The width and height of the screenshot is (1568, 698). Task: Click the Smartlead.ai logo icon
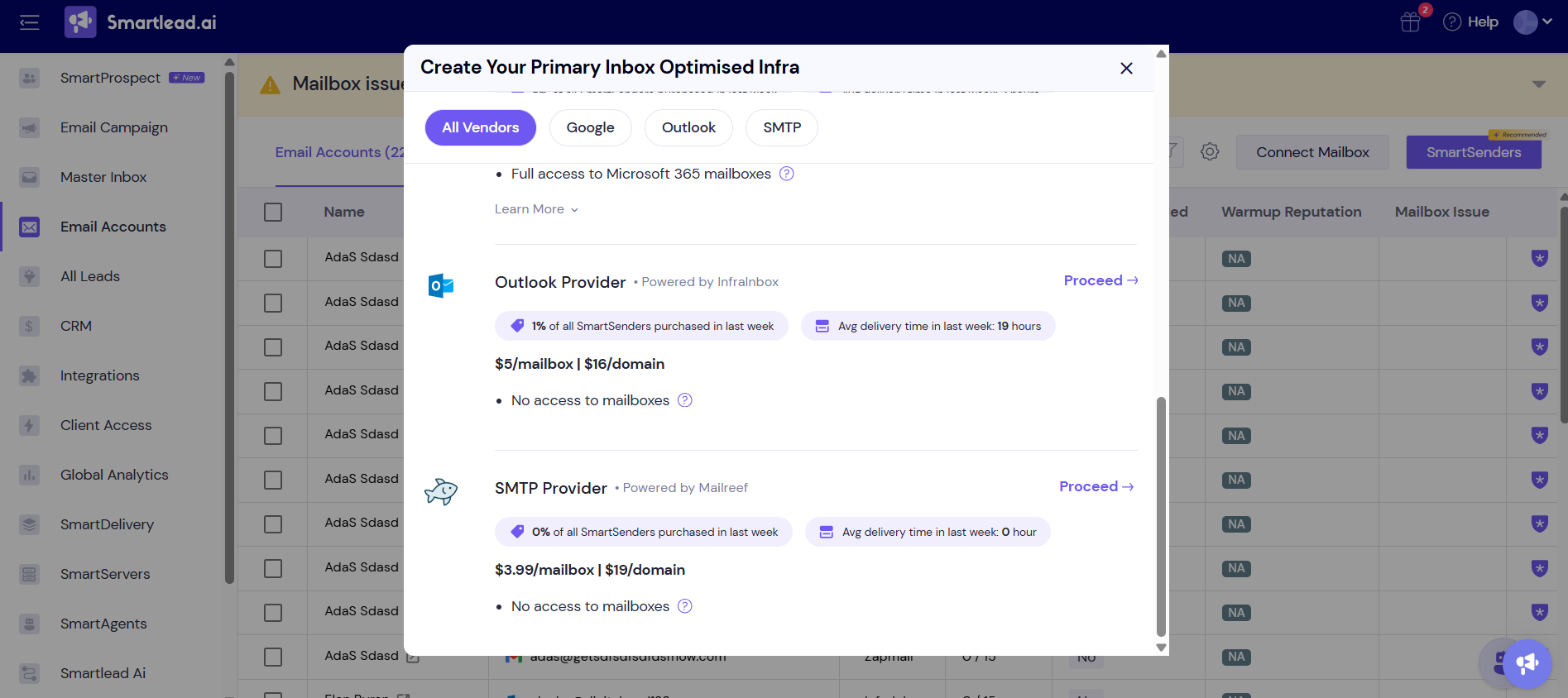[x=80, y=22]
